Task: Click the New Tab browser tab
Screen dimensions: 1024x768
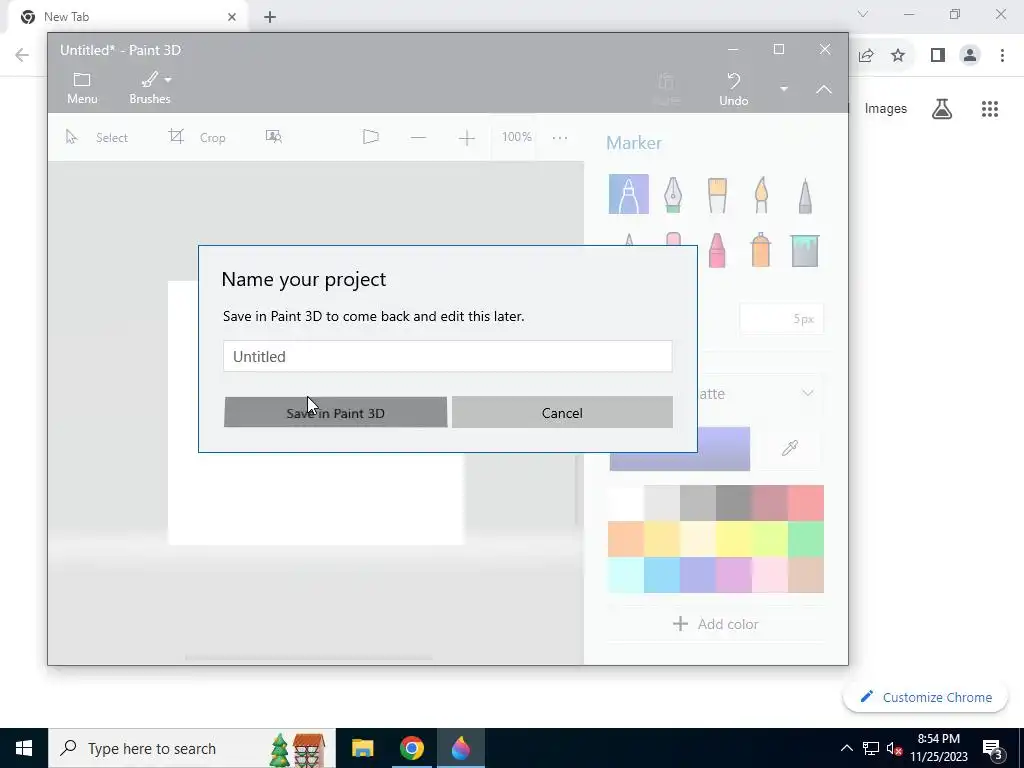Action: pyautogui.click(x=129, y=17)
